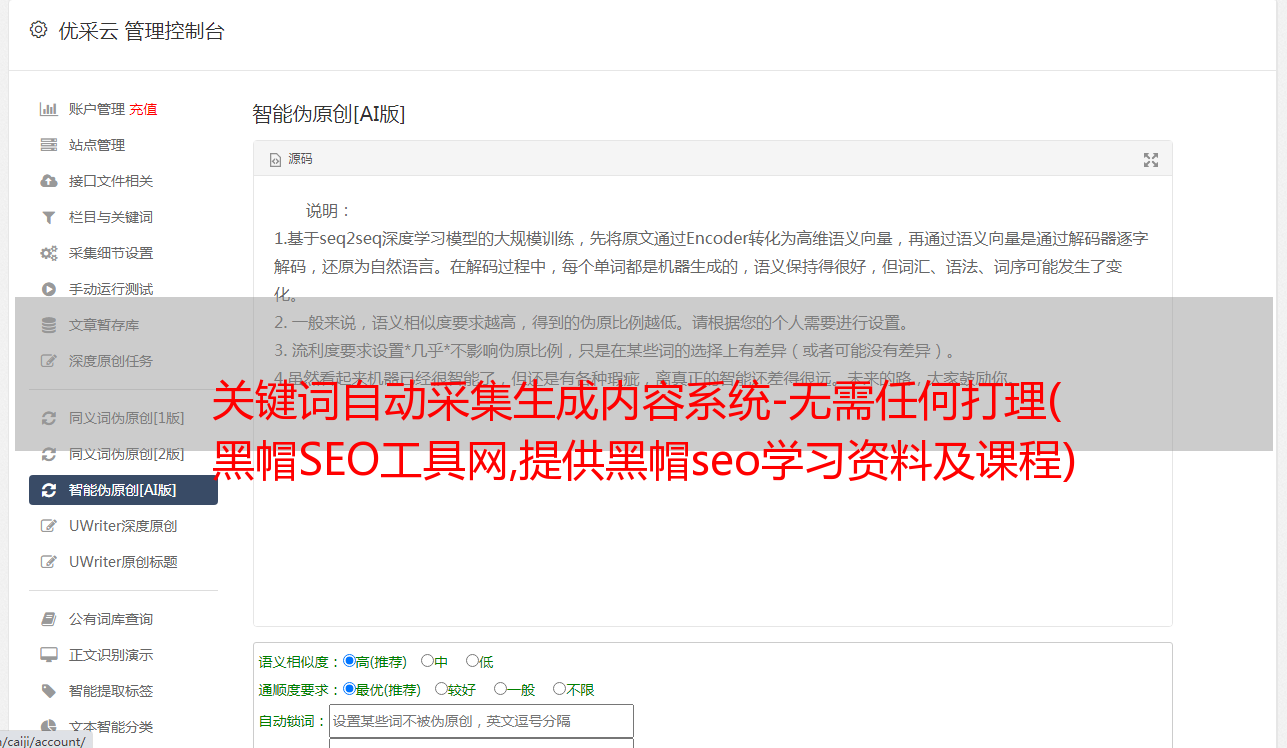Click the red 充值 link
This screenshot has width=1287, height=748.
[x=143, y=109]
